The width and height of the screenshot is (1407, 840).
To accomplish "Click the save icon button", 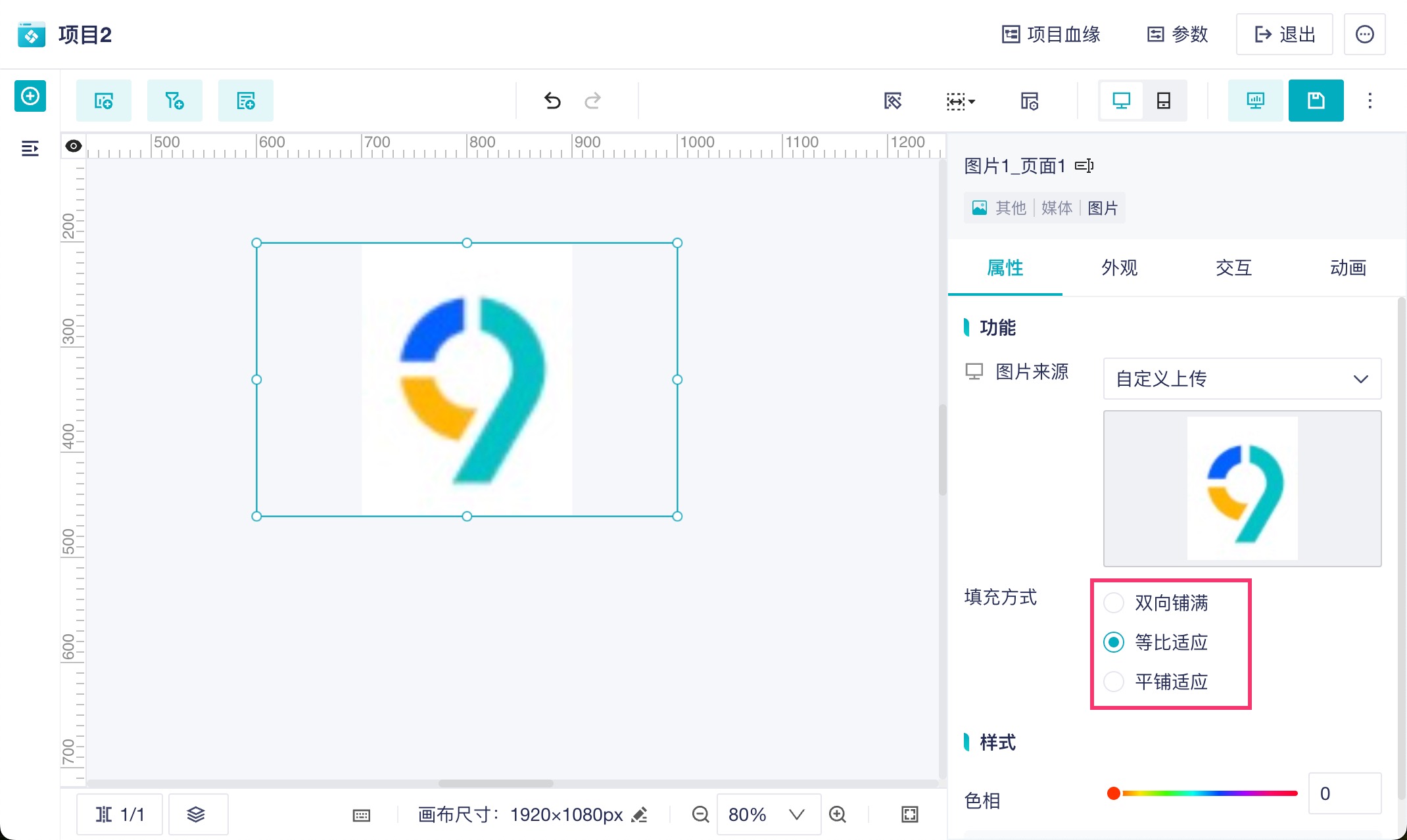I will click(x=1316, y=101).
